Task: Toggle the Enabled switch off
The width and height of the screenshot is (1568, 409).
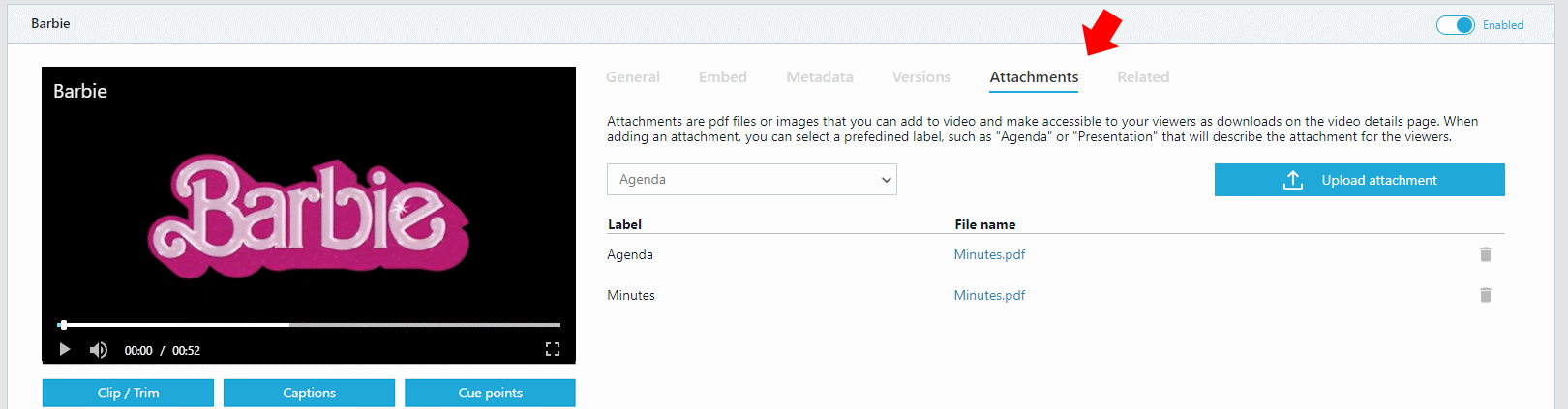Action: coord(1455,25)
